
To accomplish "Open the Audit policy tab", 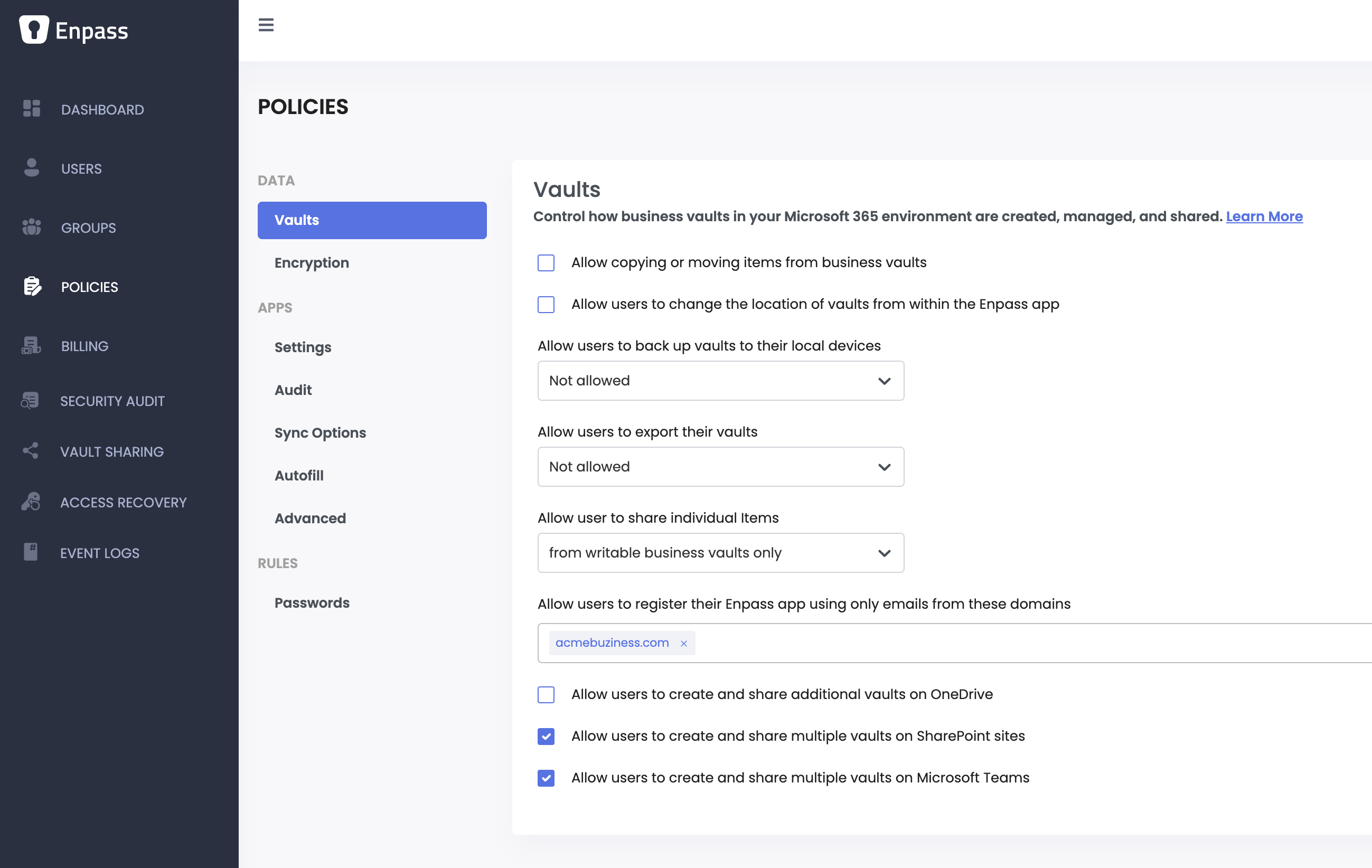I will [x=293, y=390].
